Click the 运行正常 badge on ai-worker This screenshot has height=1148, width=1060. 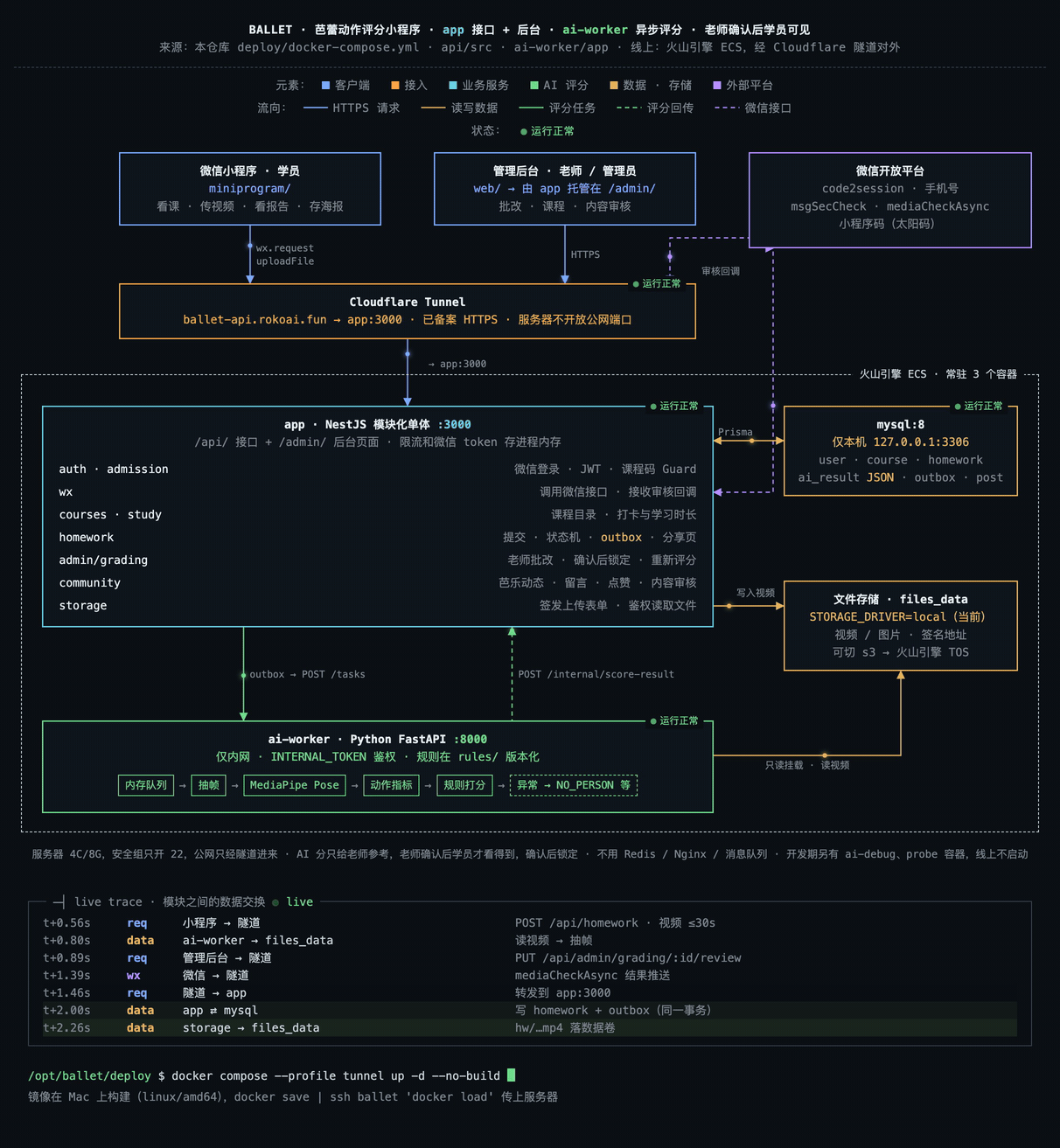[x=674, y=720]
